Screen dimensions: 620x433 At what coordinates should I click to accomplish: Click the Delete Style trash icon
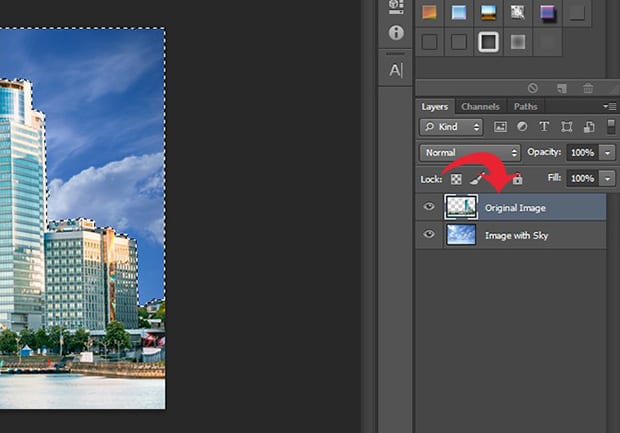(x=588, y=88)
